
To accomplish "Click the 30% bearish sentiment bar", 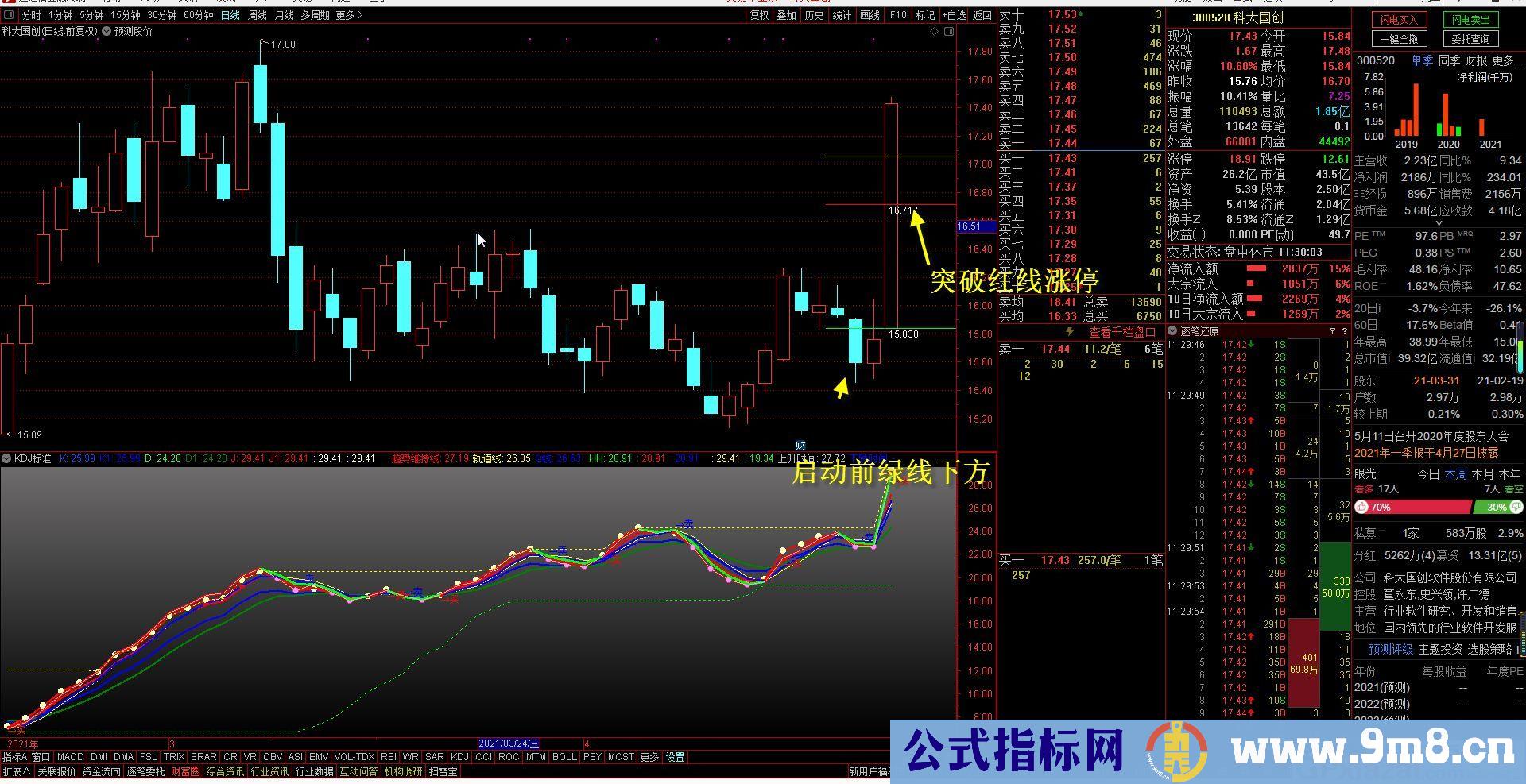I will (x=1499, y=507).
